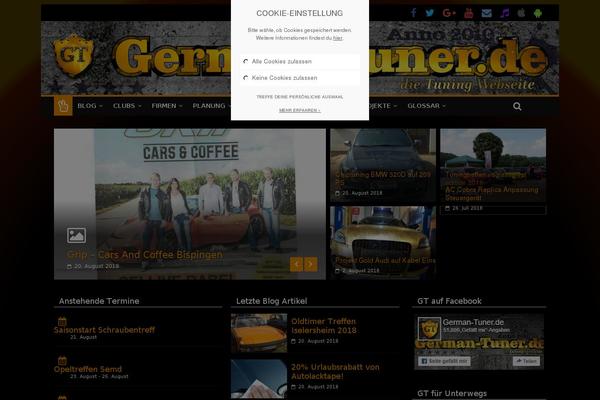
Task: Expand the GLOSSAR menu dropdown
Action: pyautogui.click(x=426, y=106)
